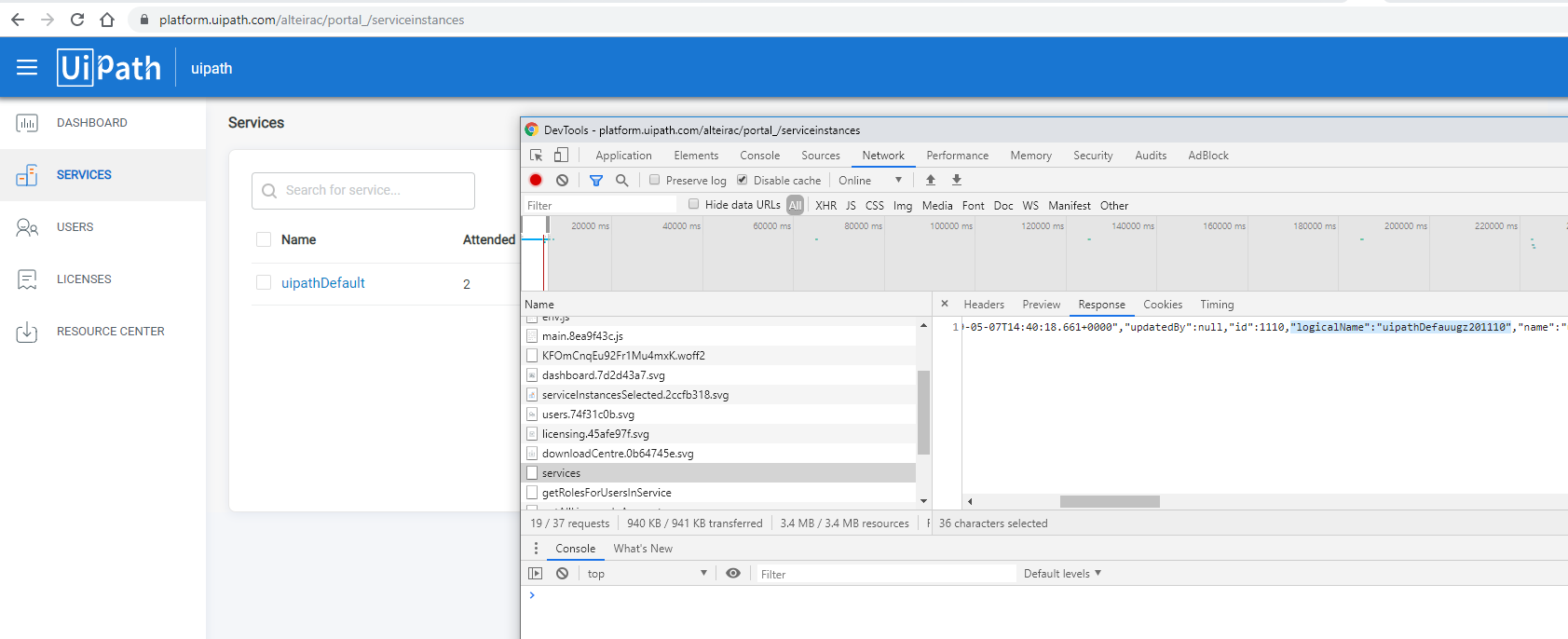Toggle the device toolbar in DevTools
This screenshot has height=639, width=1568.
coord(561,156)
